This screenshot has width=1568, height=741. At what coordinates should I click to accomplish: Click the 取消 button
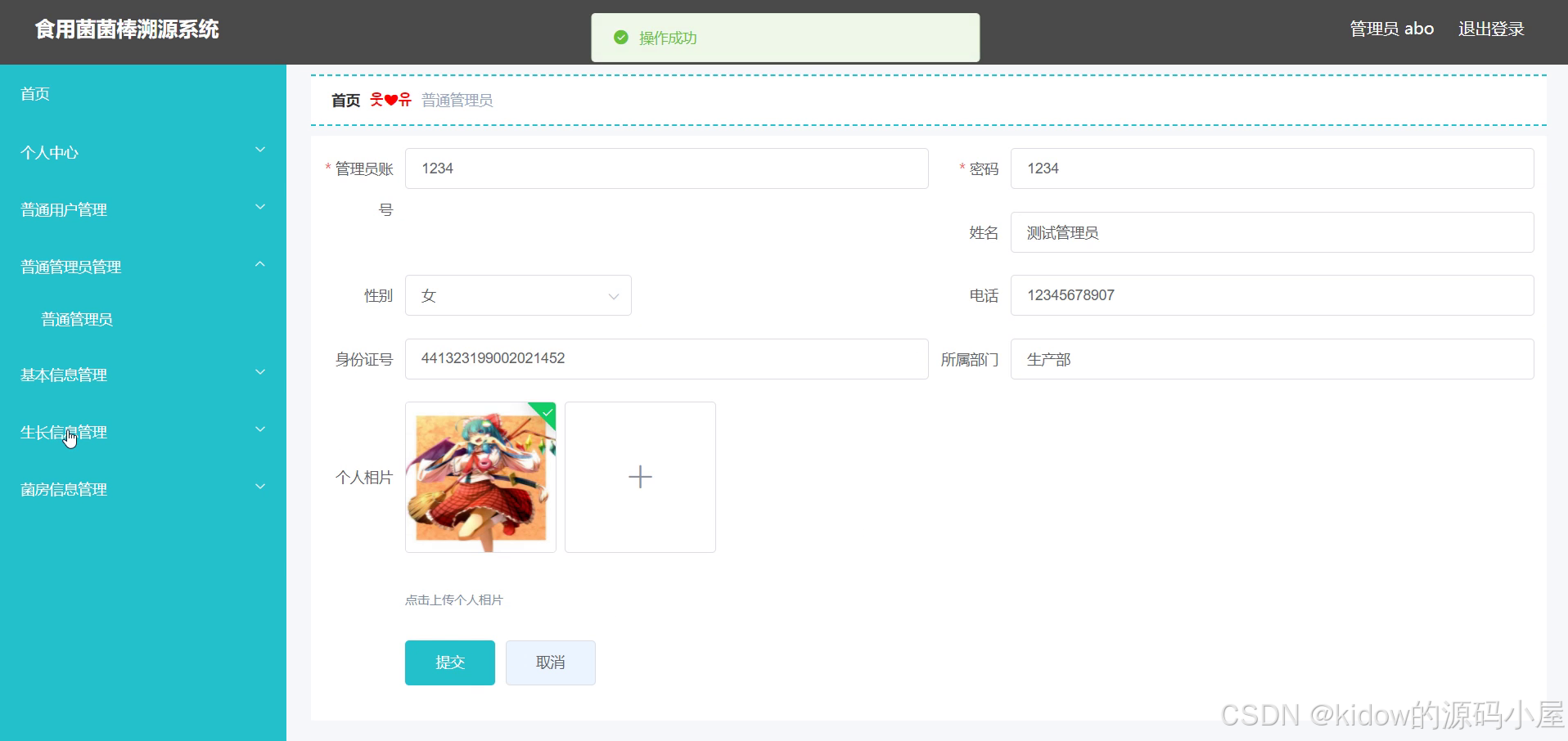coord(551,662)
